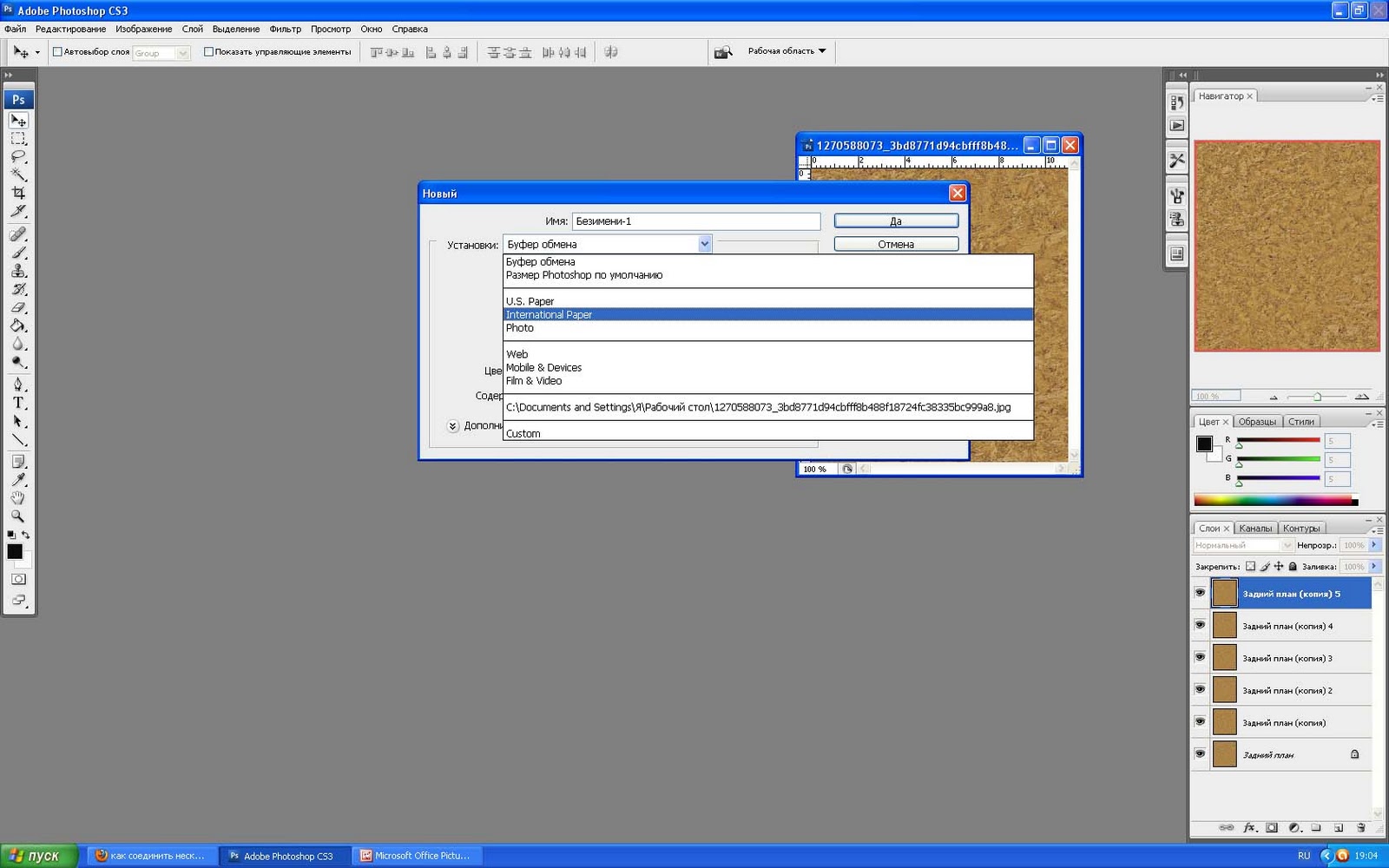The height and width of the screenshot is (868, 1389).
Task: Enable the Auto-select layer checkbox
Action: 57,52
